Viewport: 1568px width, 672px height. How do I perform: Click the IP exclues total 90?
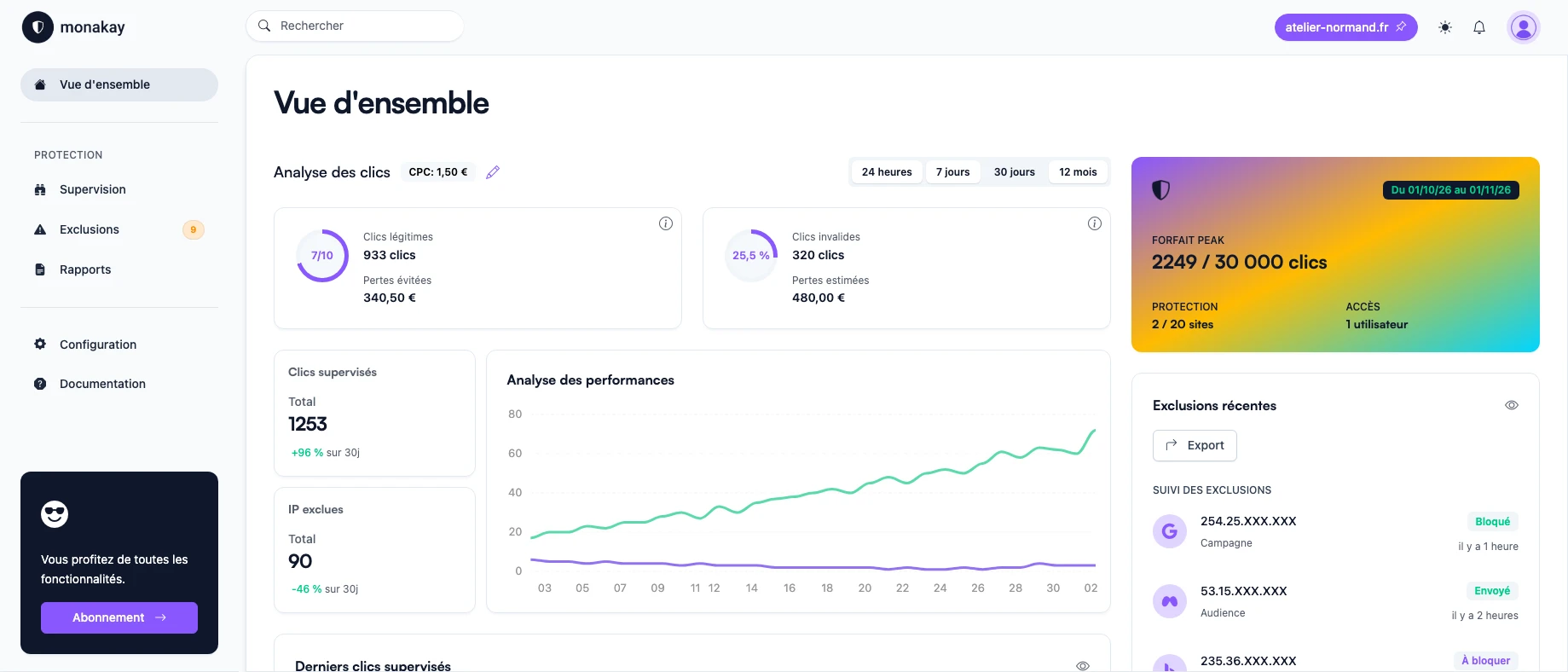(300, 561)
